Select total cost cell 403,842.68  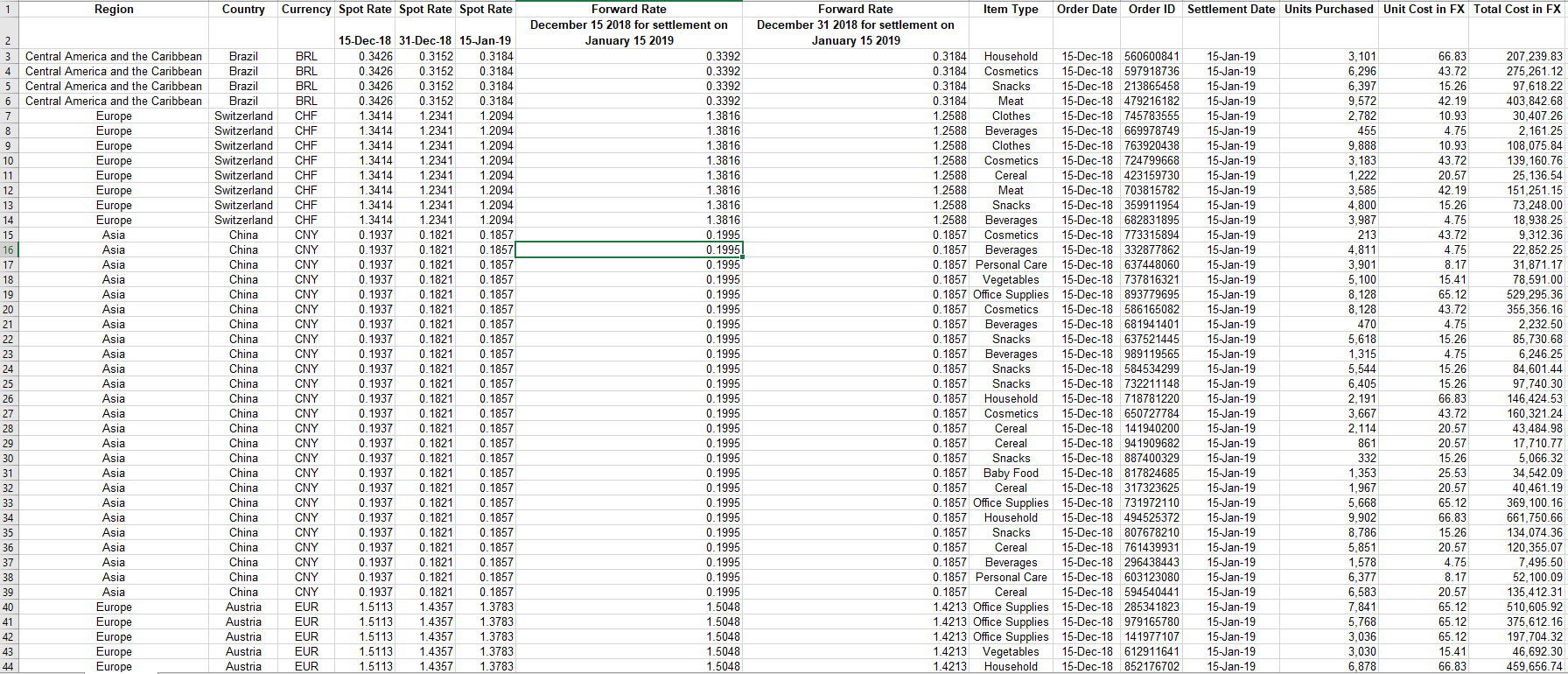click(x=1517, y=102)
